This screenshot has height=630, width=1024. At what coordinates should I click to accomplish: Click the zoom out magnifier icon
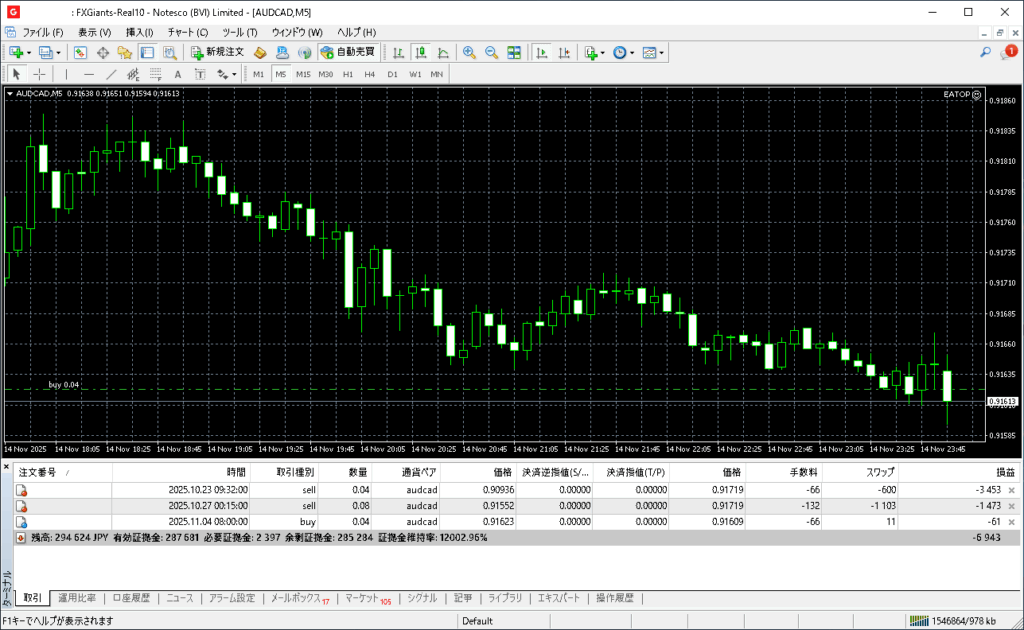(x=491, y=52)
